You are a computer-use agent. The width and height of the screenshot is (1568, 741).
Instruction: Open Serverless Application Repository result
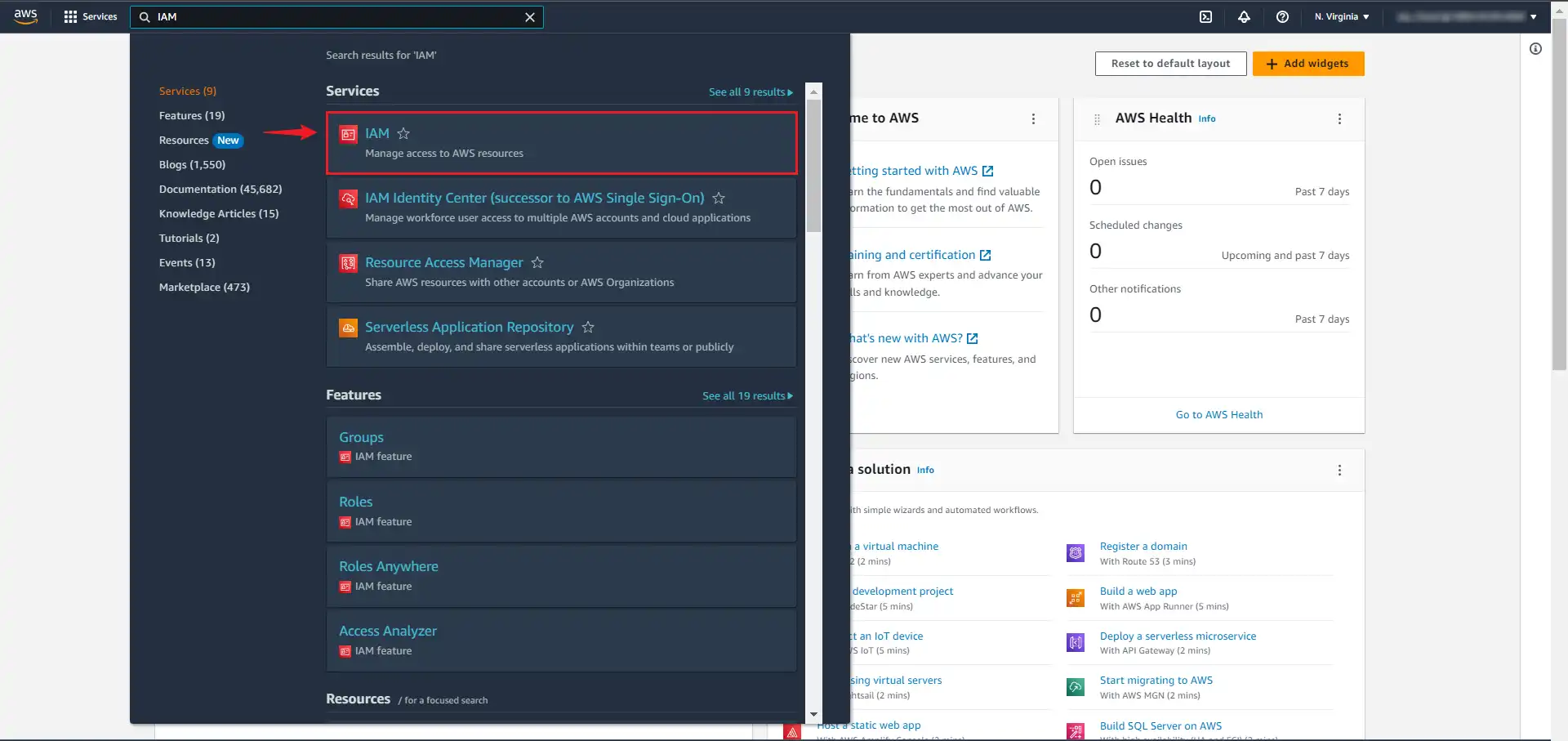point(469,327)
